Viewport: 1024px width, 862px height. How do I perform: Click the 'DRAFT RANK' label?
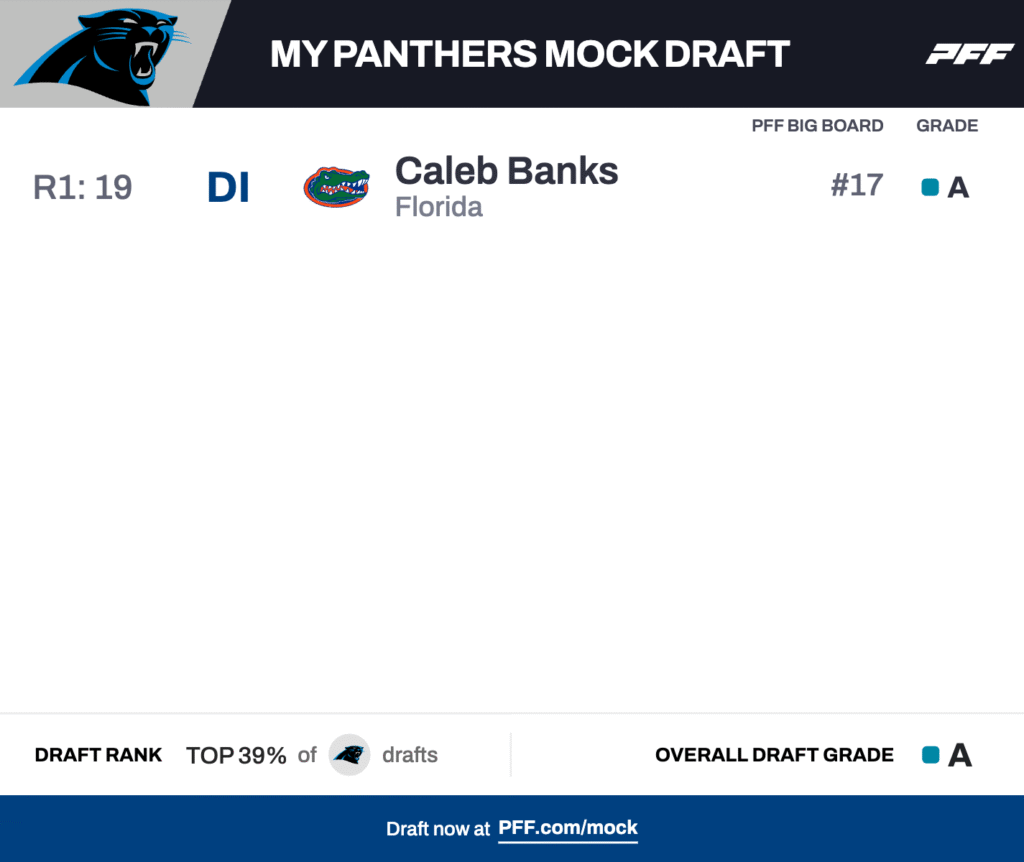[98, 755]
